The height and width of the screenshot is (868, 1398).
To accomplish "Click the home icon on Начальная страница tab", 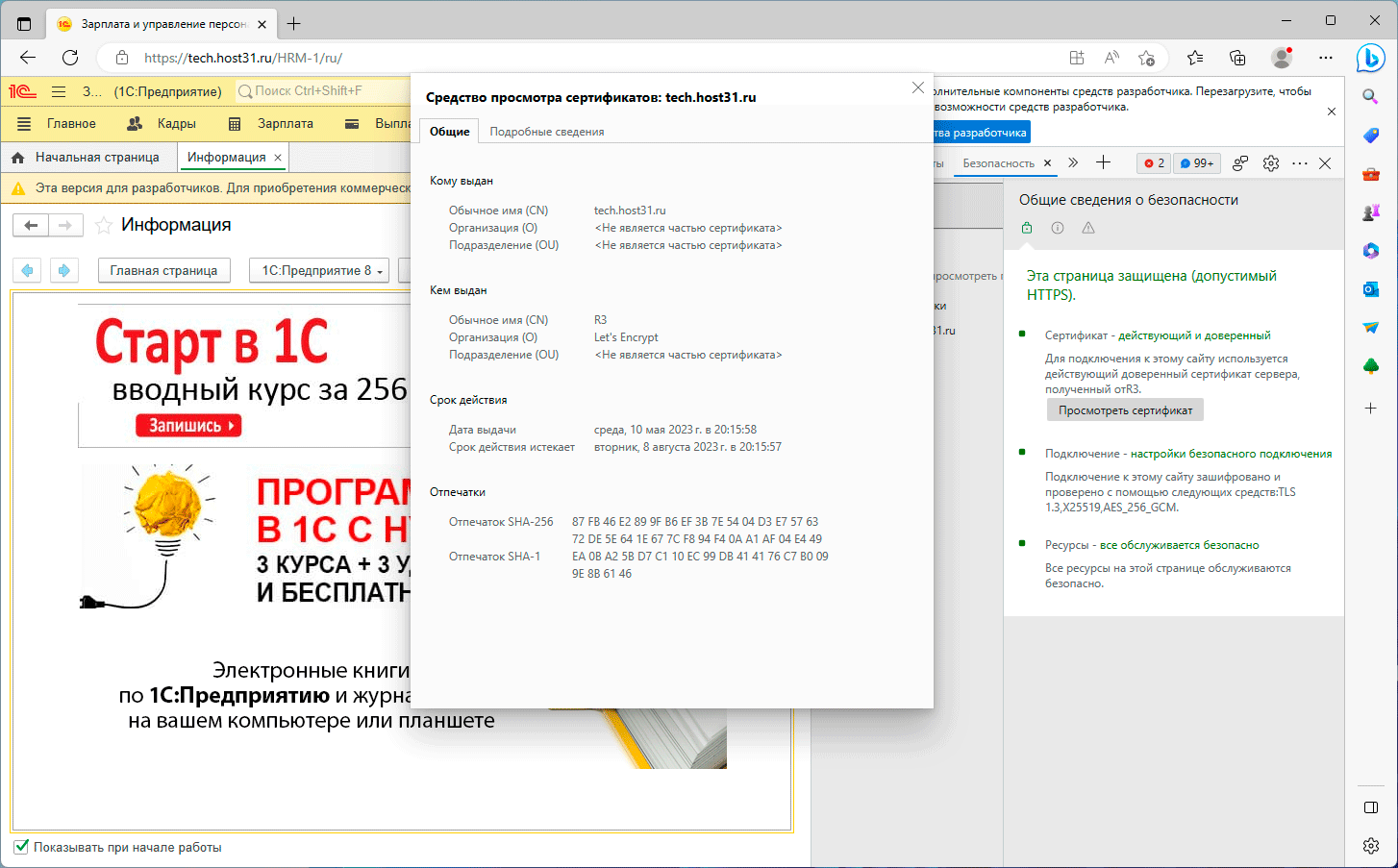I will pyautogui.click(x=18, y=158).
